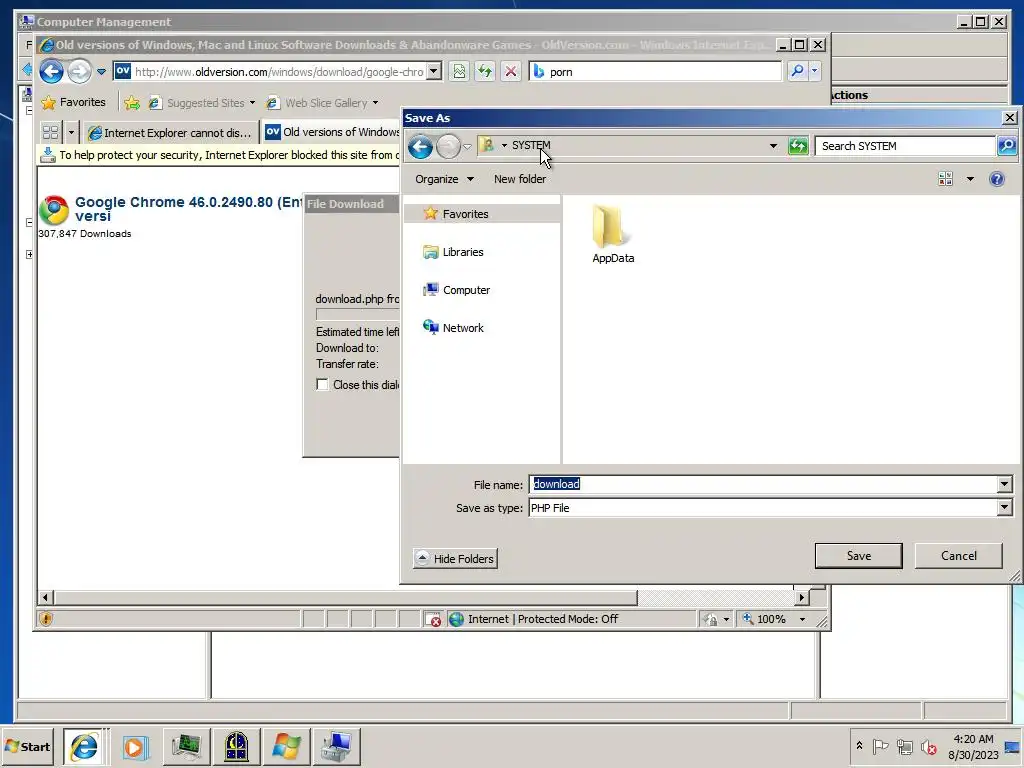The image size is (1024, 768).
Task: Open the AppData folder
Action: tap(613, 235)
